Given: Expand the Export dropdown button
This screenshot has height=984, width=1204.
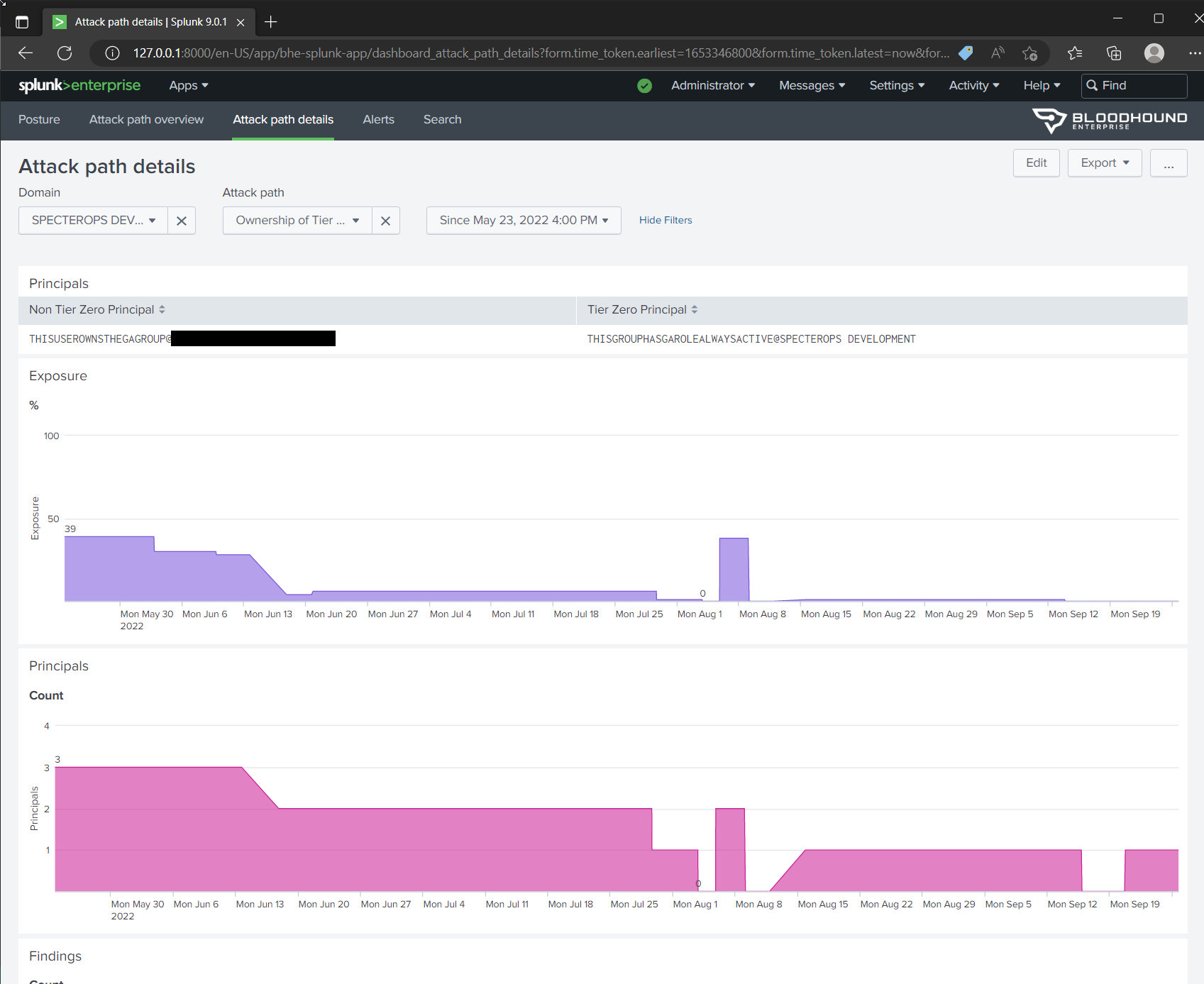Looking at the screenshot, I should [x=1105, y=163].
